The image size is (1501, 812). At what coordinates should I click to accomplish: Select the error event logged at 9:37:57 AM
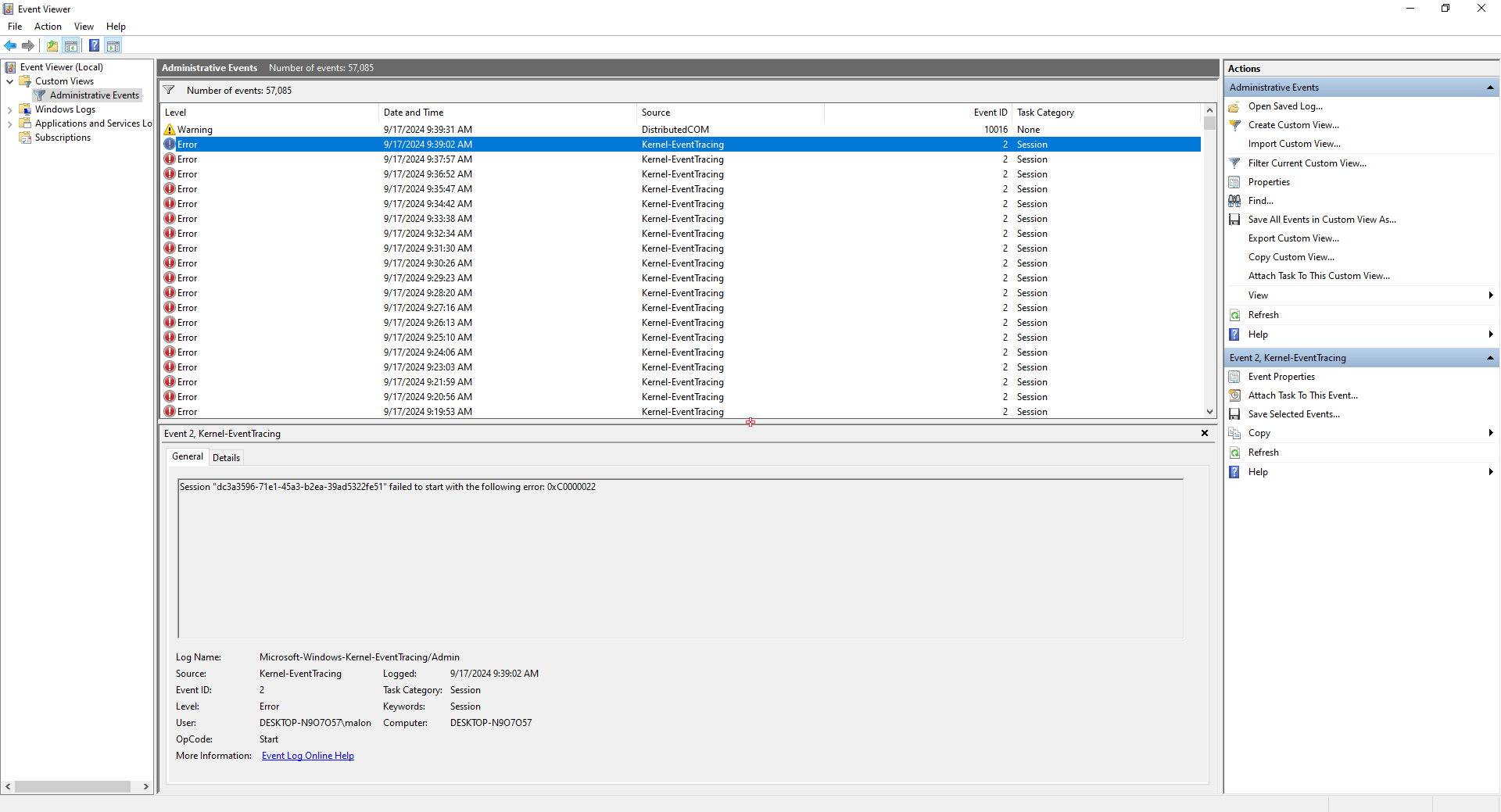coord(681,159)
